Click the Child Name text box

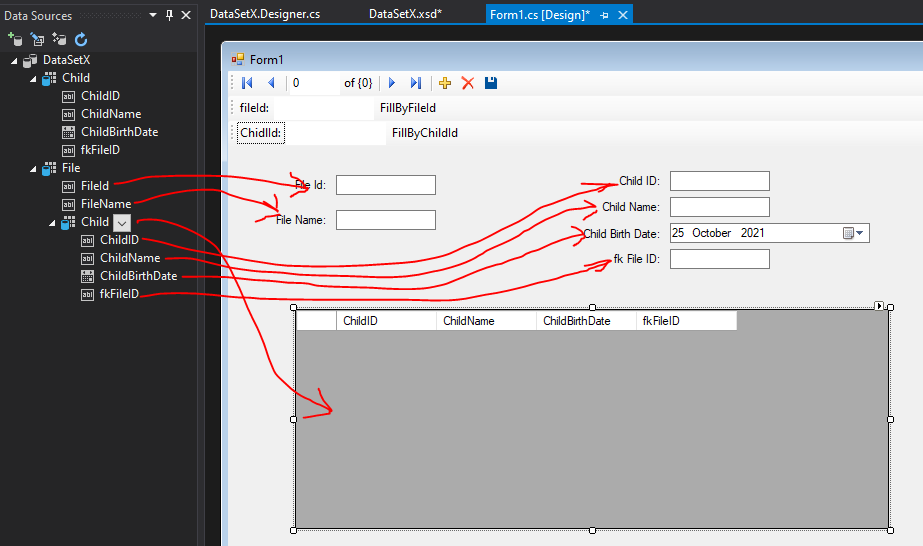coord(719,207)
